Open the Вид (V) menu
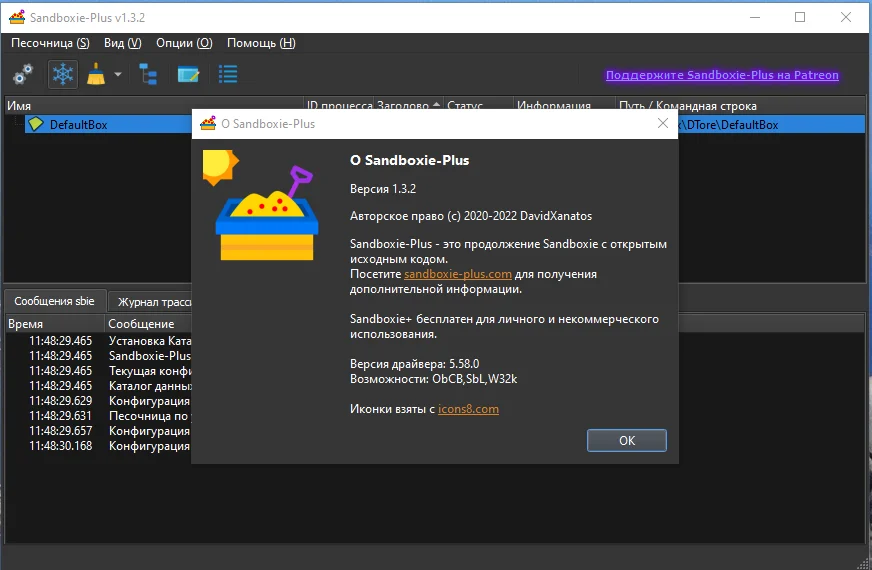The image size is (872, 570). 122,43
